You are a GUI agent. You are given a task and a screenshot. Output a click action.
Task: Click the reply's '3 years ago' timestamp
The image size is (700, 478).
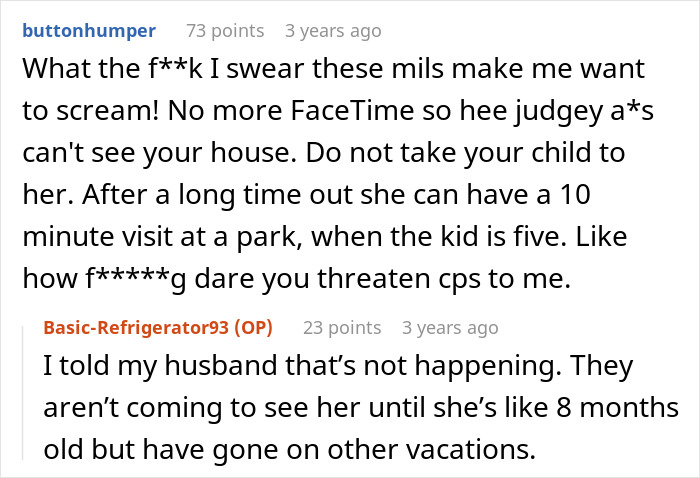[450, 327]
